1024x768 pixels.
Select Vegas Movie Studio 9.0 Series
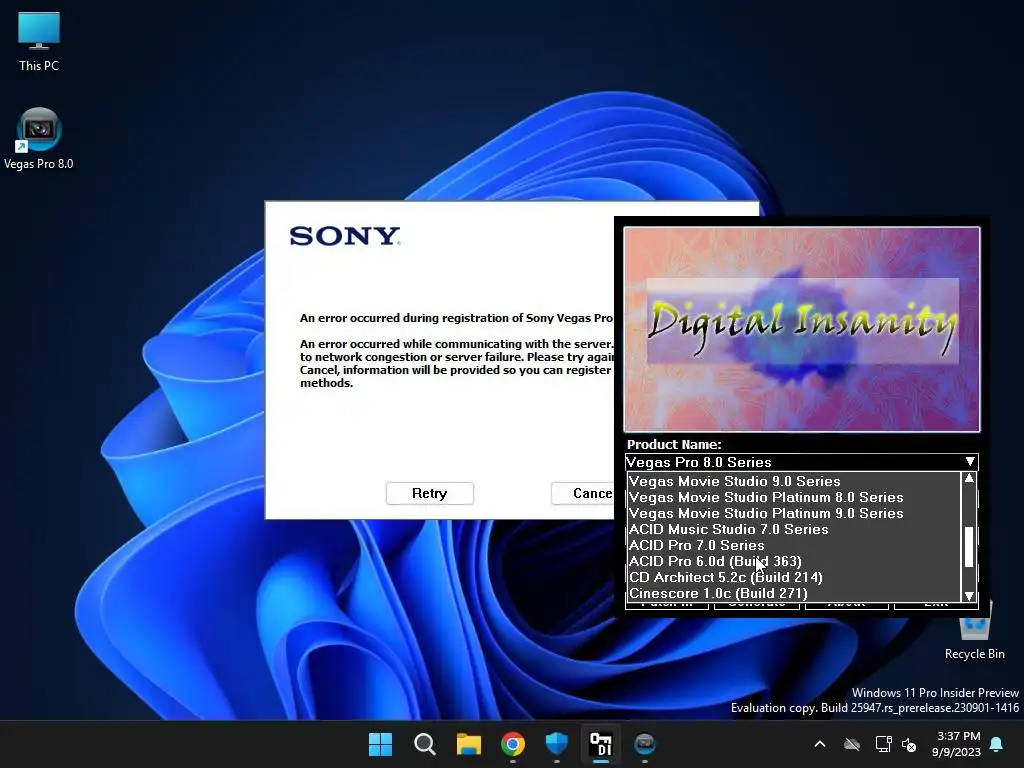(793, 481)
